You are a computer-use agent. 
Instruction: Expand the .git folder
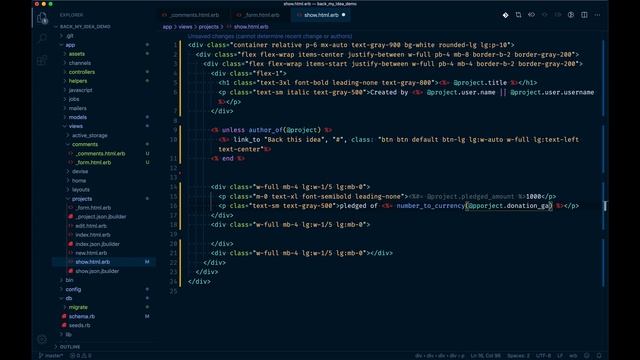pos(70,36)
